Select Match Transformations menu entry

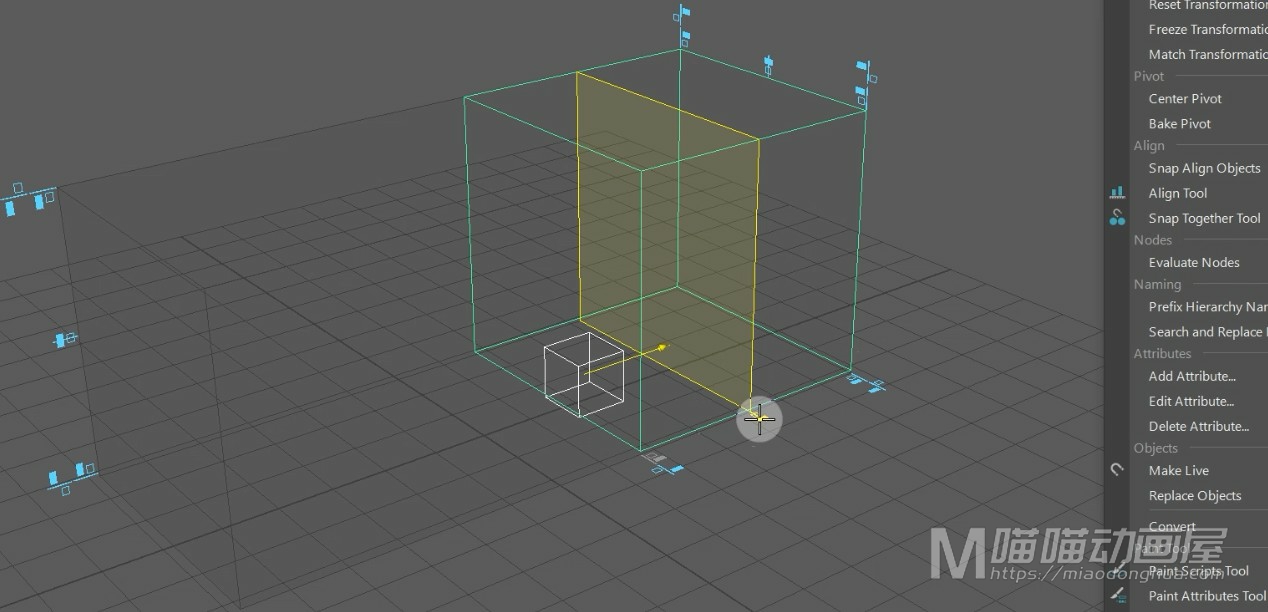1207,54
